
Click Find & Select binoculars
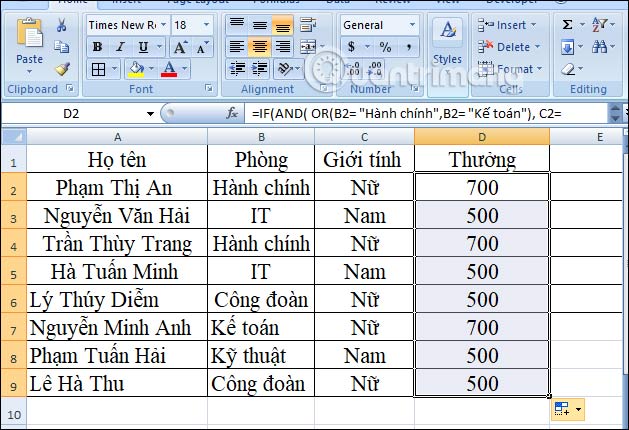pyautogui.click(x=600, y=47)
